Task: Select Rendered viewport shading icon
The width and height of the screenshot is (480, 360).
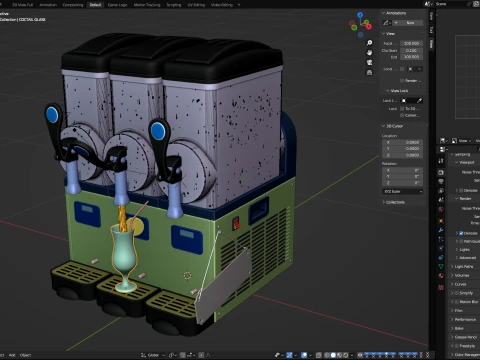Action: pos(346,355)
